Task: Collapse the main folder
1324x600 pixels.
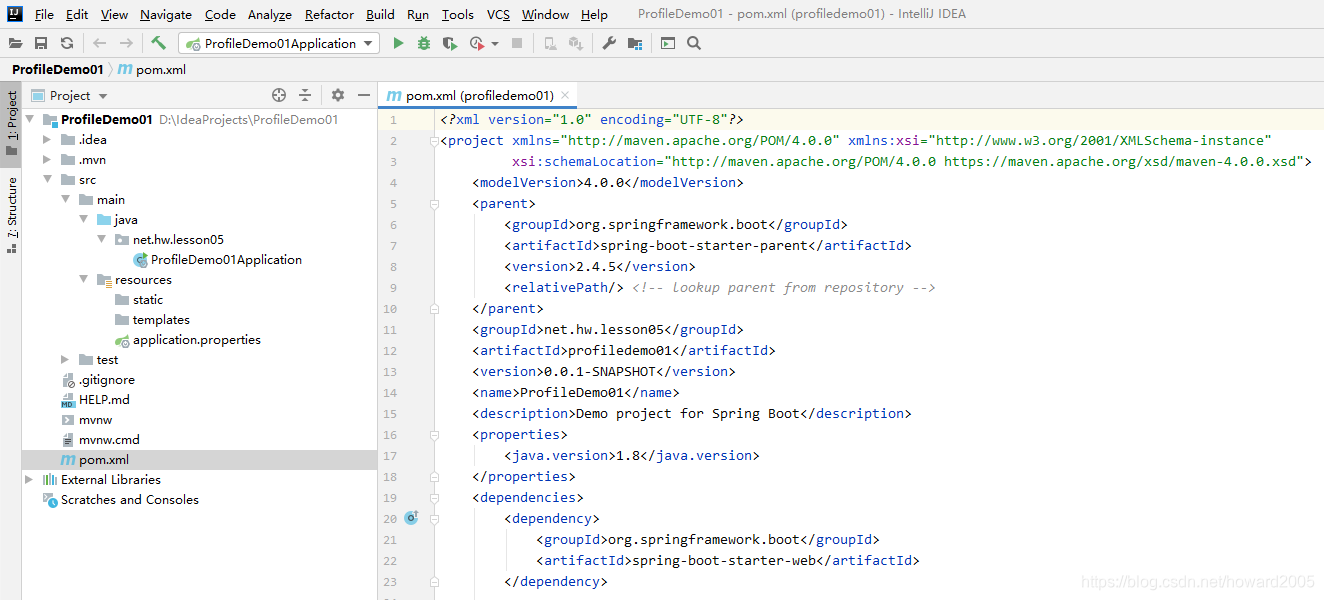Action: pyautogui.click(x=66, y=199)
